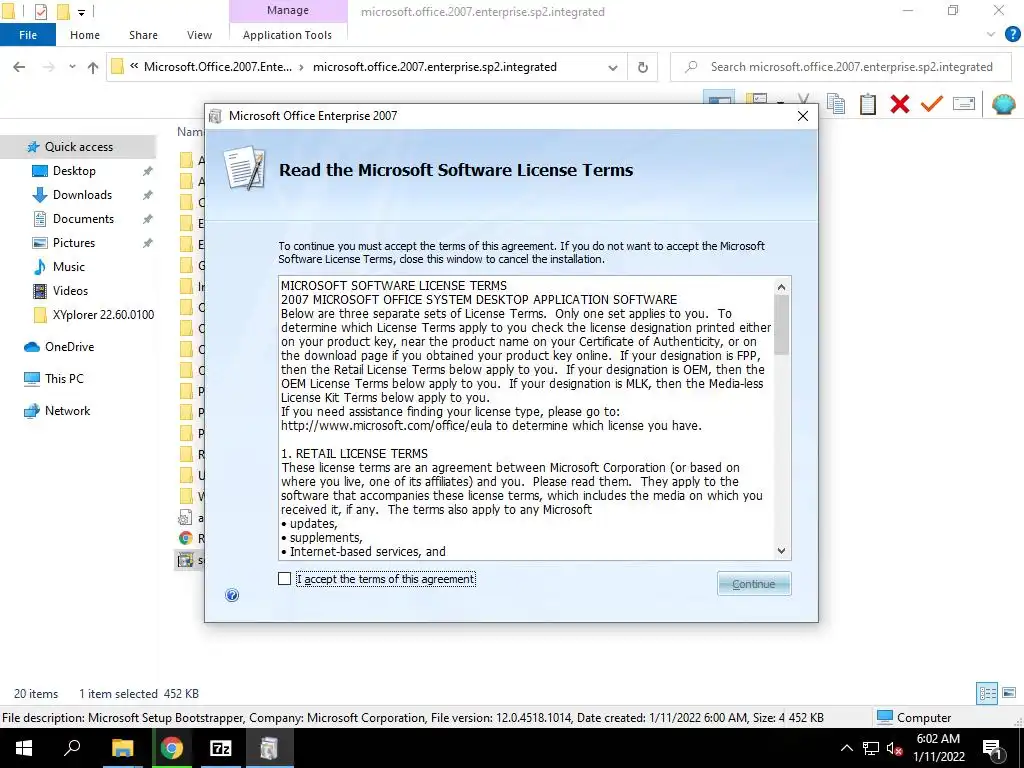Click license text scrollbar up arrow
Screen dimensions: 1024x768
tap(781, 287)
